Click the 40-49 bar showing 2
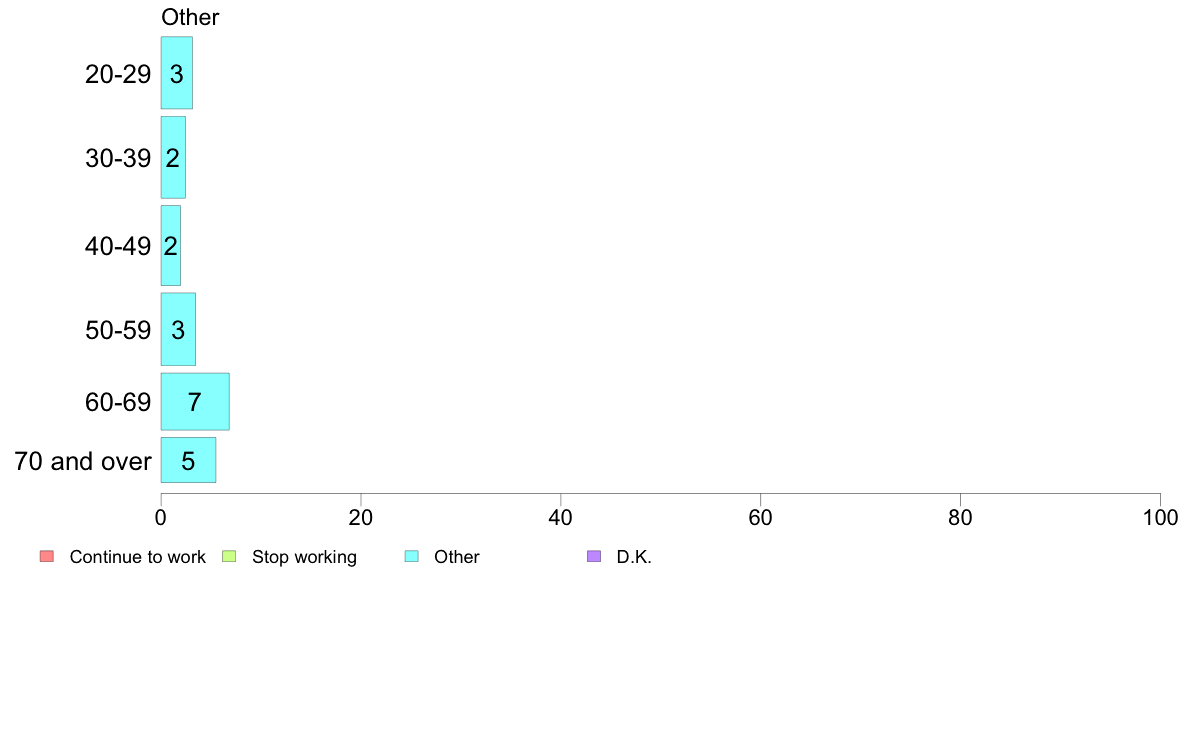The width and height of the screenshot is (1188, 736). 170,246
